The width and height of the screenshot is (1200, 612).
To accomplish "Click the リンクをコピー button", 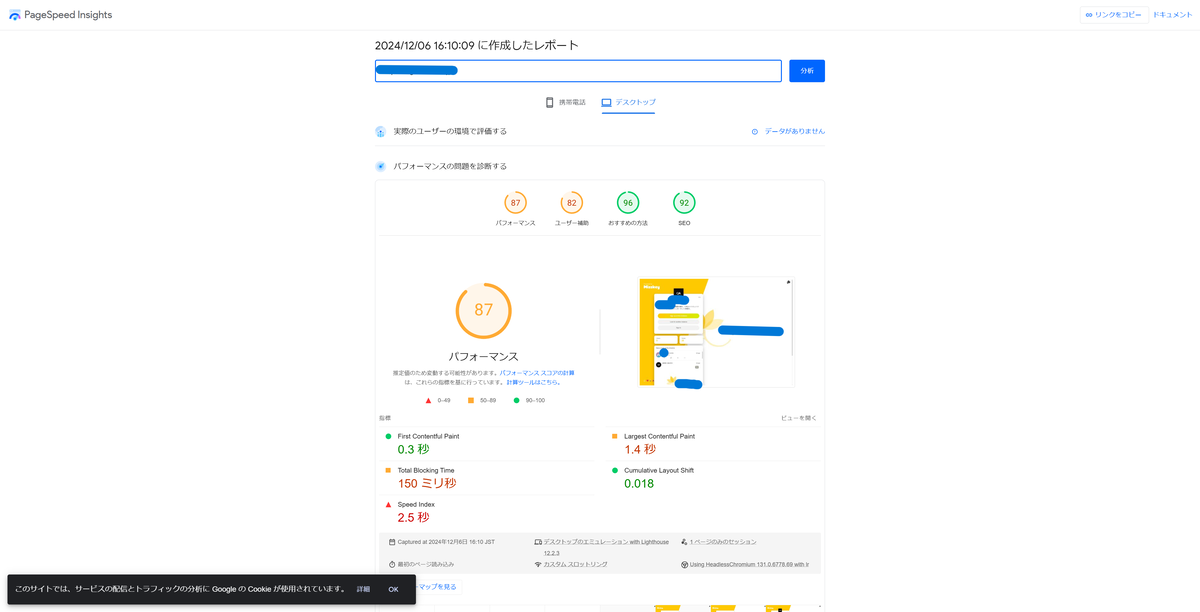I will click(1114, 15).
